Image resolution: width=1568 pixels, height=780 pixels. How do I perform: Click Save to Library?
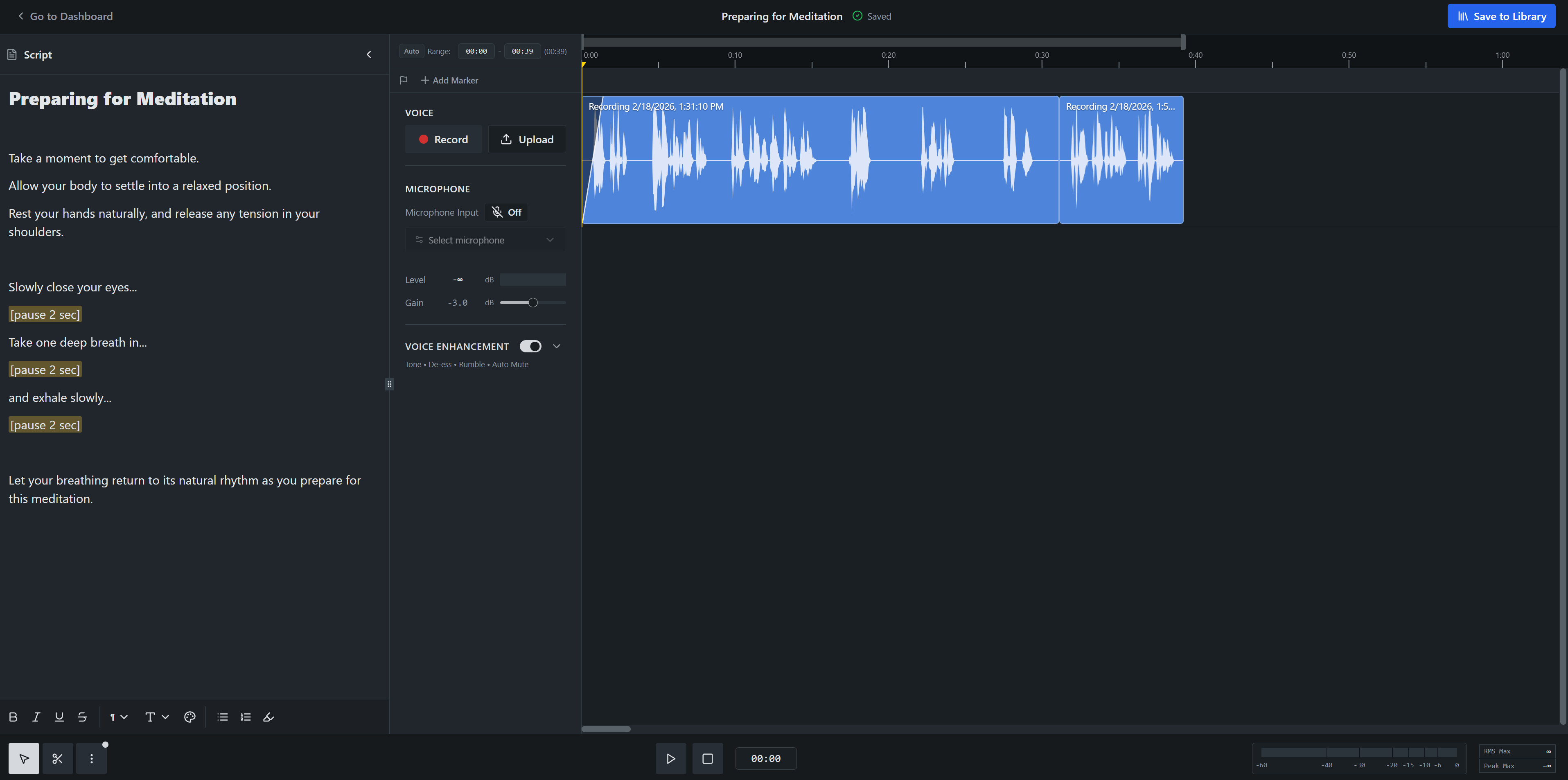click(x=1501, y=16)
